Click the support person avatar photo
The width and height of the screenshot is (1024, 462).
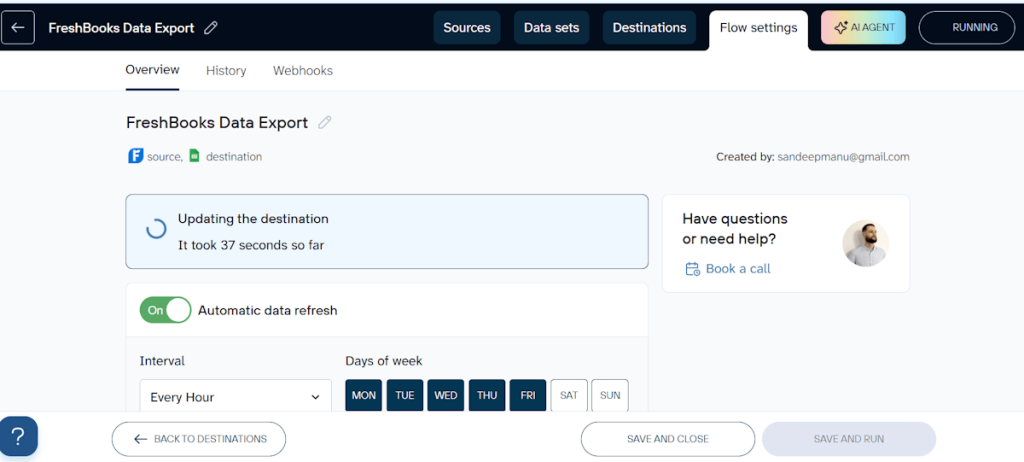point(865,243)
